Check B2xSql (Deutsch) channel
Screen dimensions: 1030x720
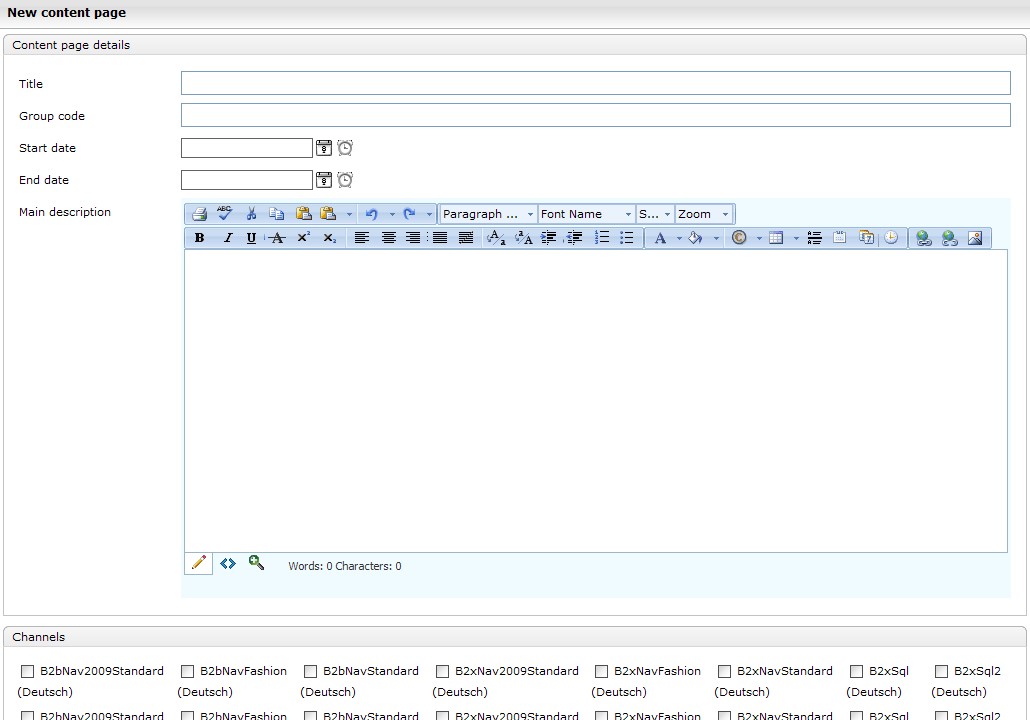coord(856,671)
